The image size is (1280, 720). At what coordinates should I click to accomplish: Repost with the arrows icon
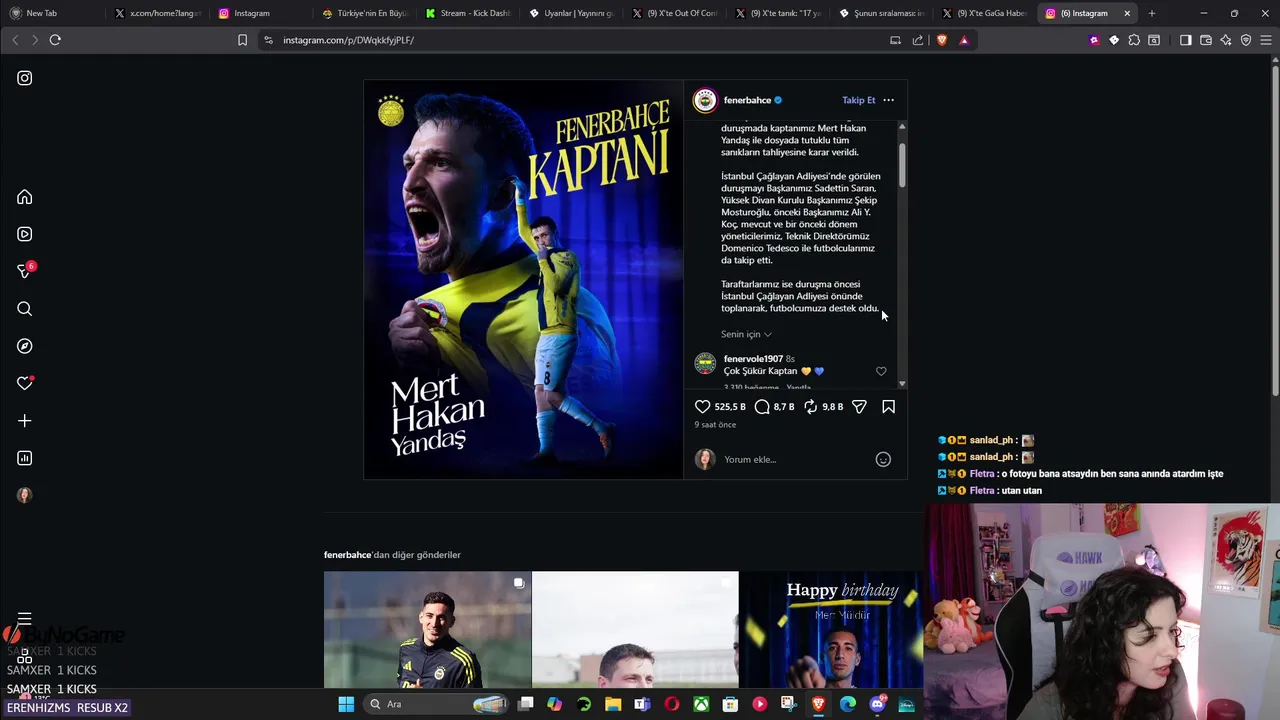[x=810, y=407]
